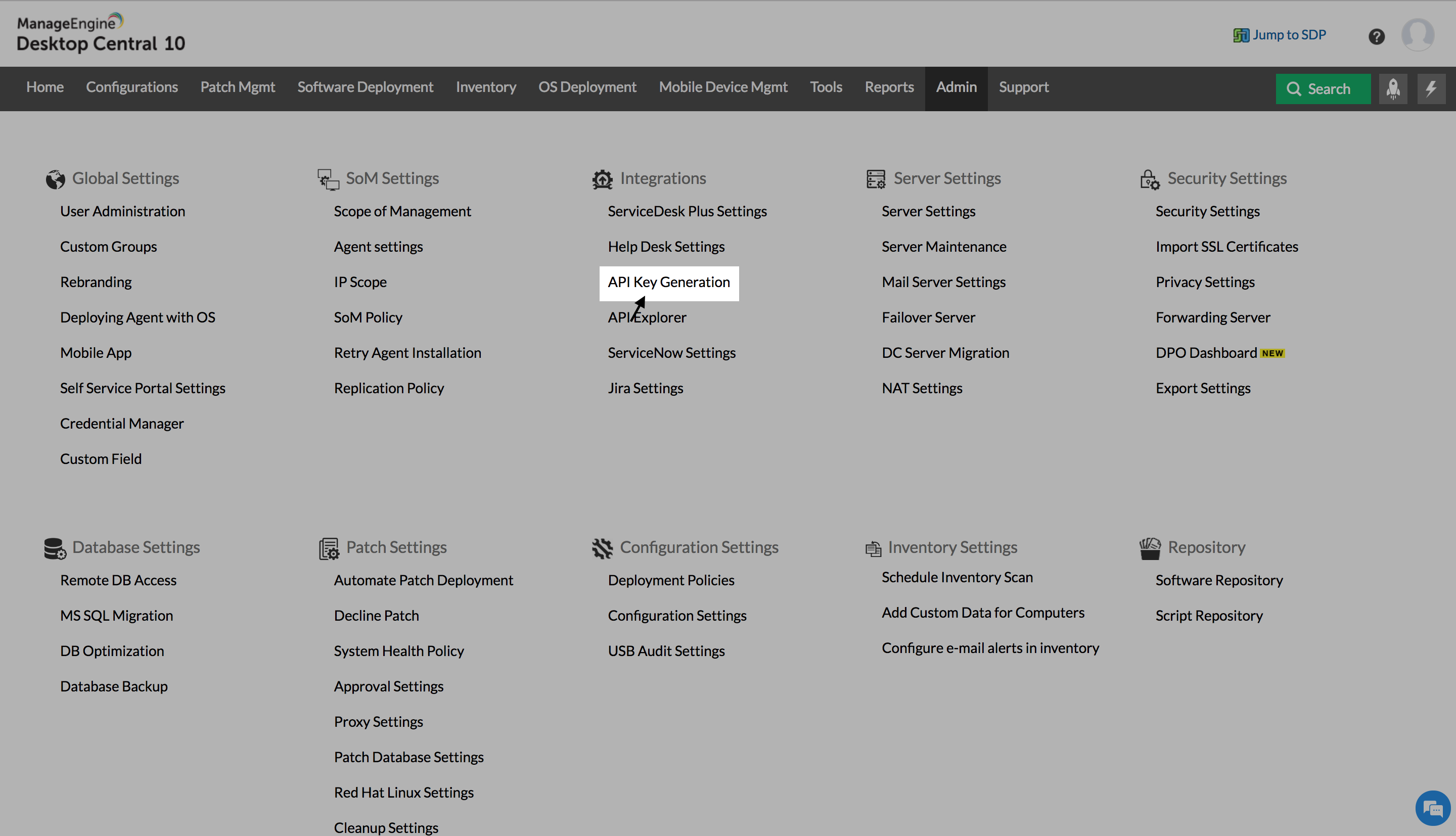Image resolution: width=1456 pixels, height=836 pixels.
Task: Open the help question mark icon
Action: tap(1376, 37)
